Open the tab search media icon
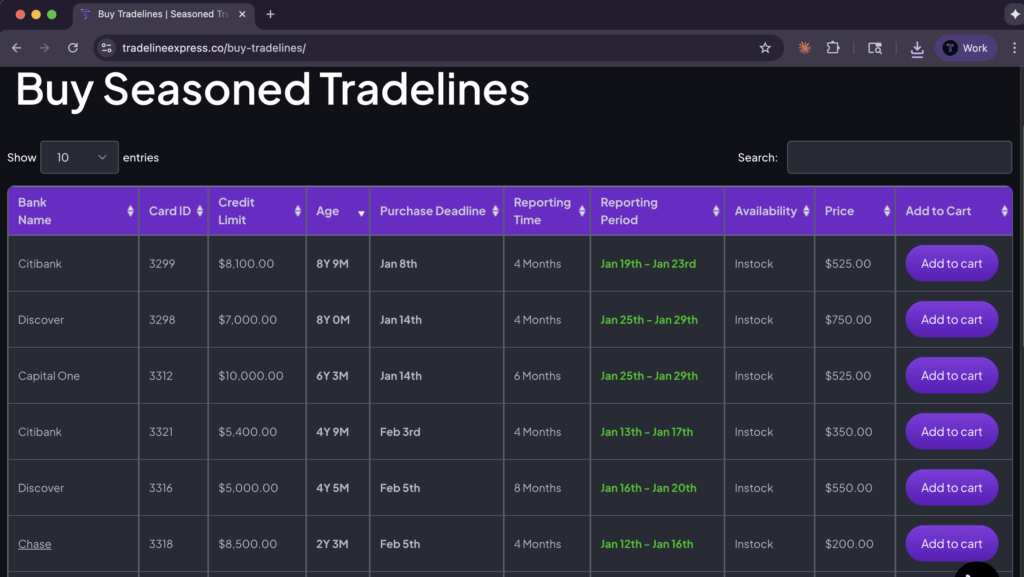The height and width of the screenshot is (577, 1024). [x=875, y=48]
